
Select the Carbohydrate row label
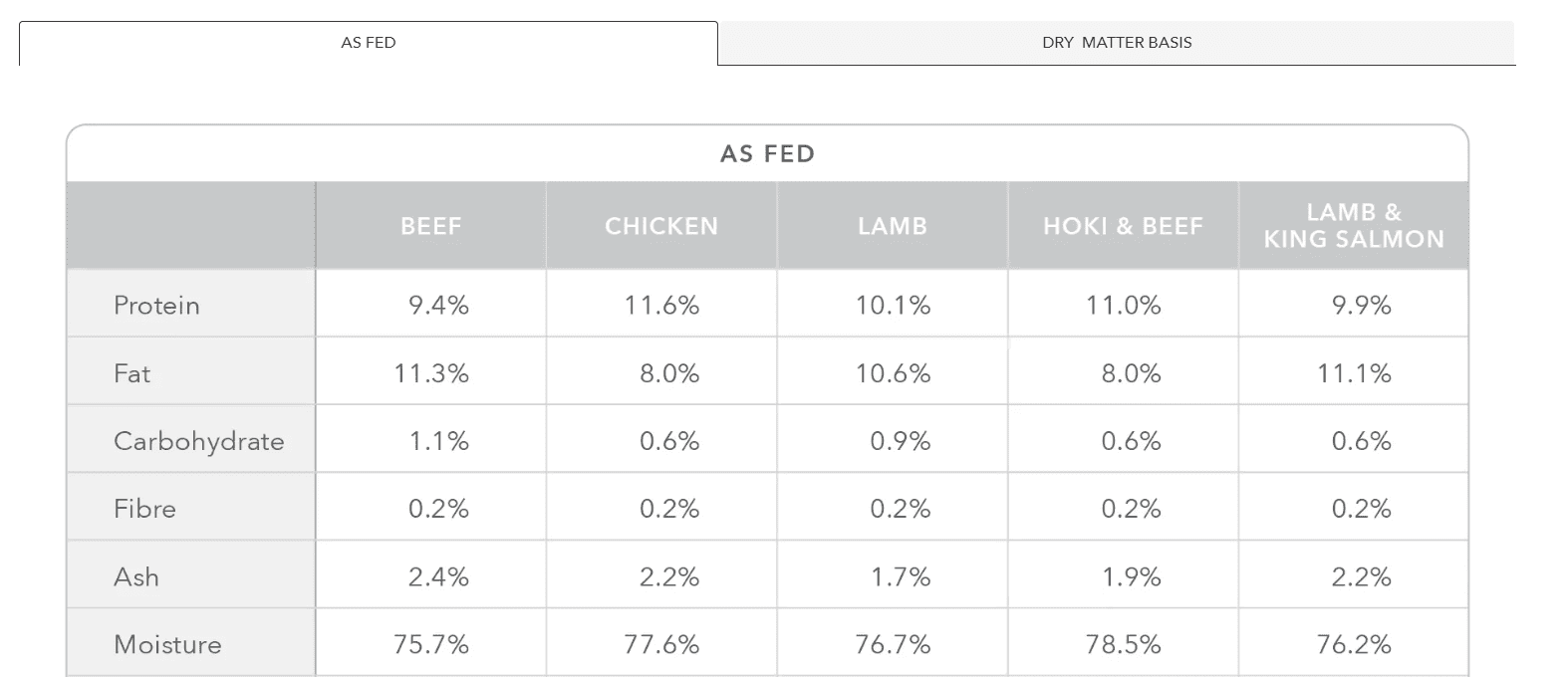198,441
